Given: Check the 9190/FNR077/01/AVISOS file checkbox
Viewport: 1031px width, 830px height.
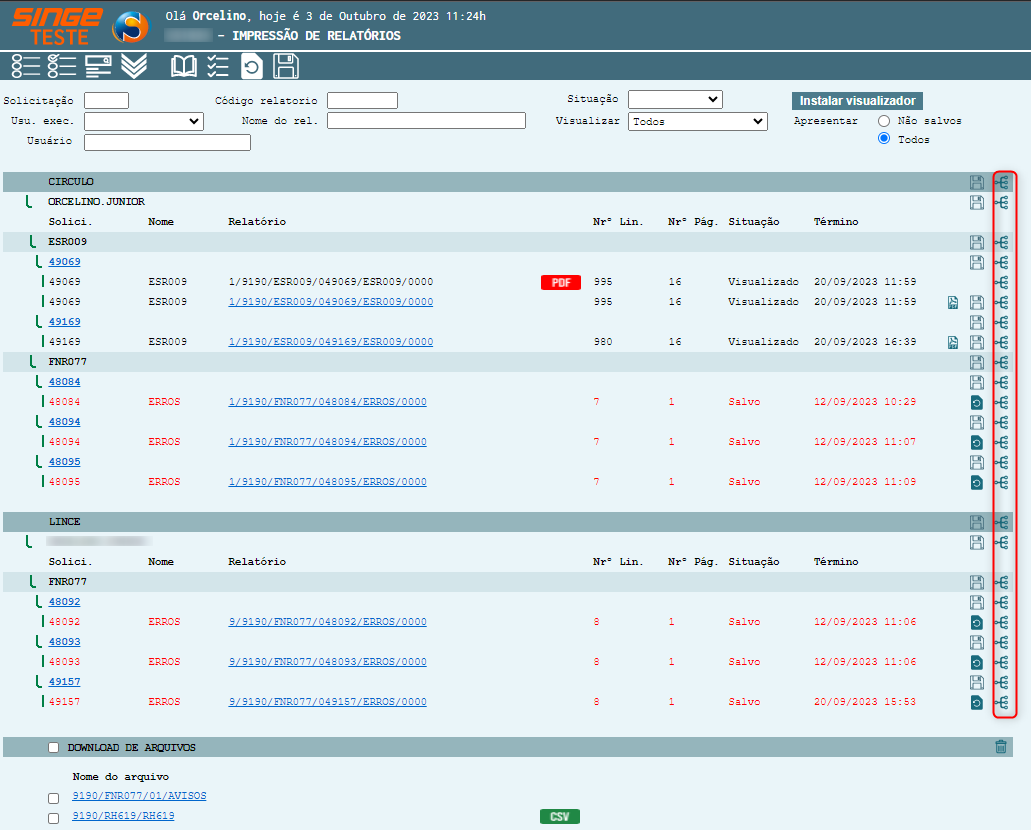Looking at the screenshot, I should coord(53,798).
